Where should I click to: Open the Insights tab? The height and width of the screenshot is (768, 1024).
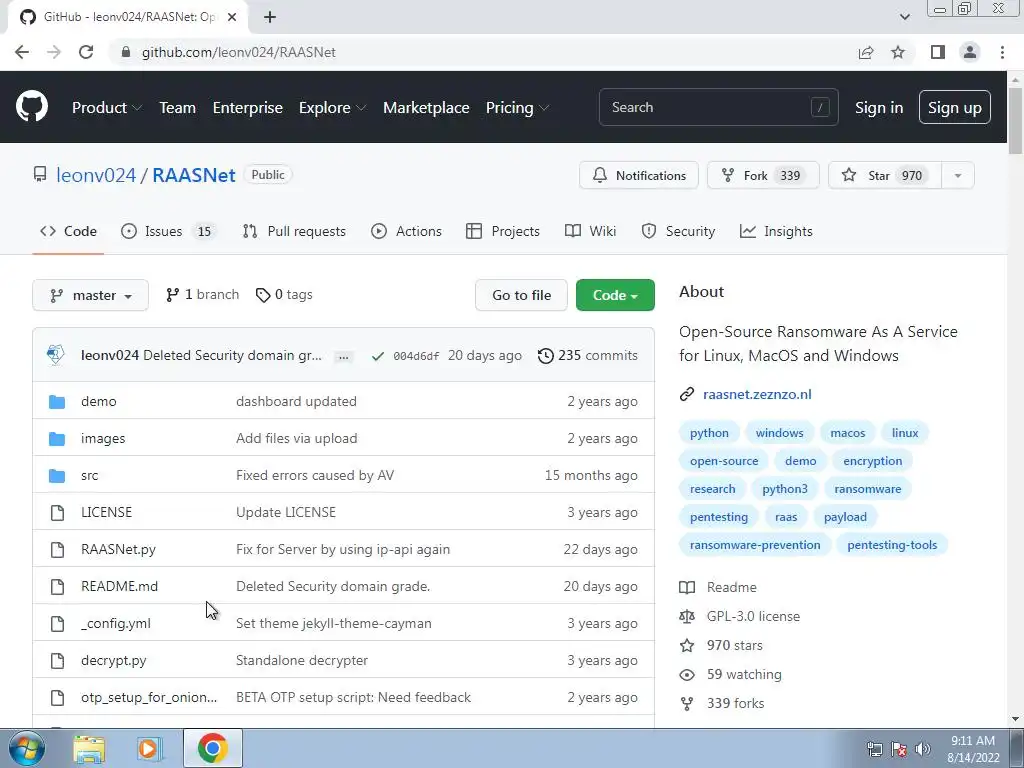776,231
